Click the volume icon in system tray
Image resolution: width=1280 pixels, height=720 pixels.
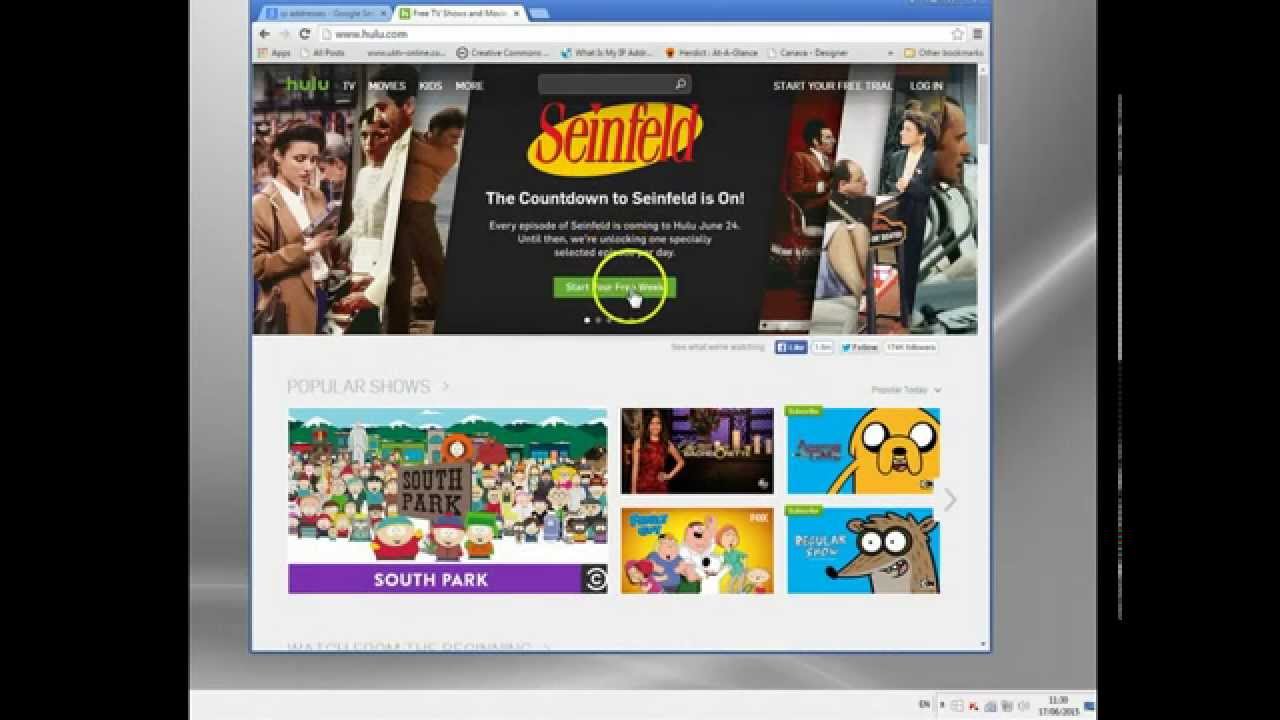point(1023,706)
